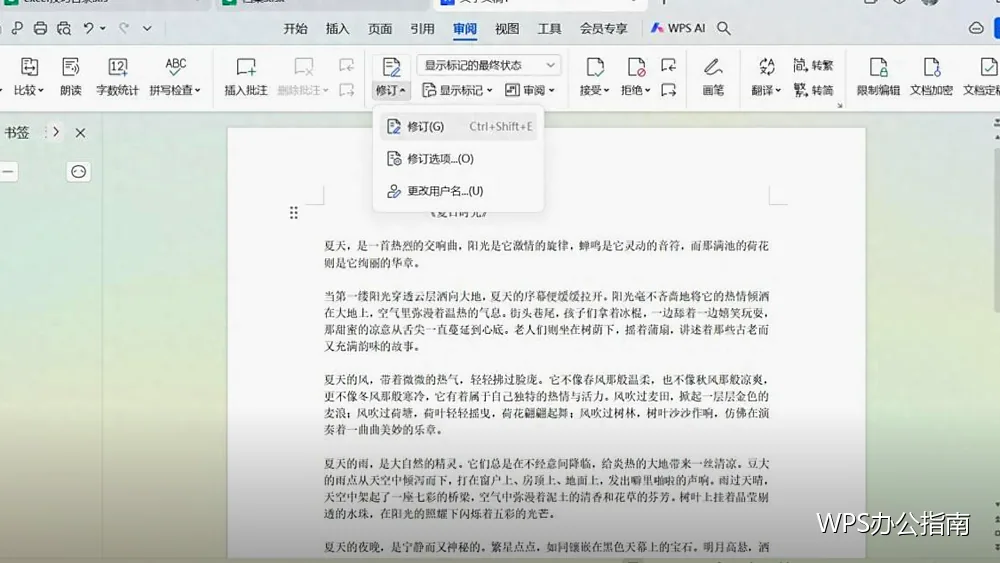1000x563 pixels.
Task: Click the Compare (比较) documents icon
Action: pos(29,67)
